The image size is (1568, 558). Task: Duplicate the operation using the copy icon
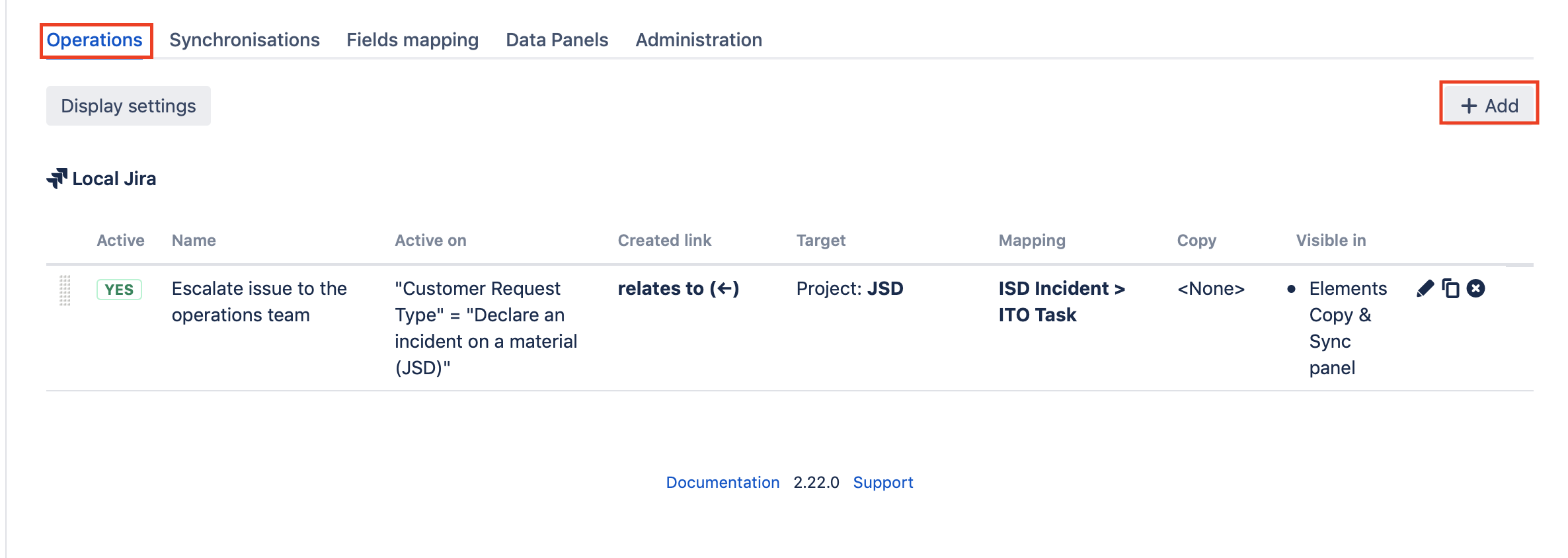coord(1450,289)
